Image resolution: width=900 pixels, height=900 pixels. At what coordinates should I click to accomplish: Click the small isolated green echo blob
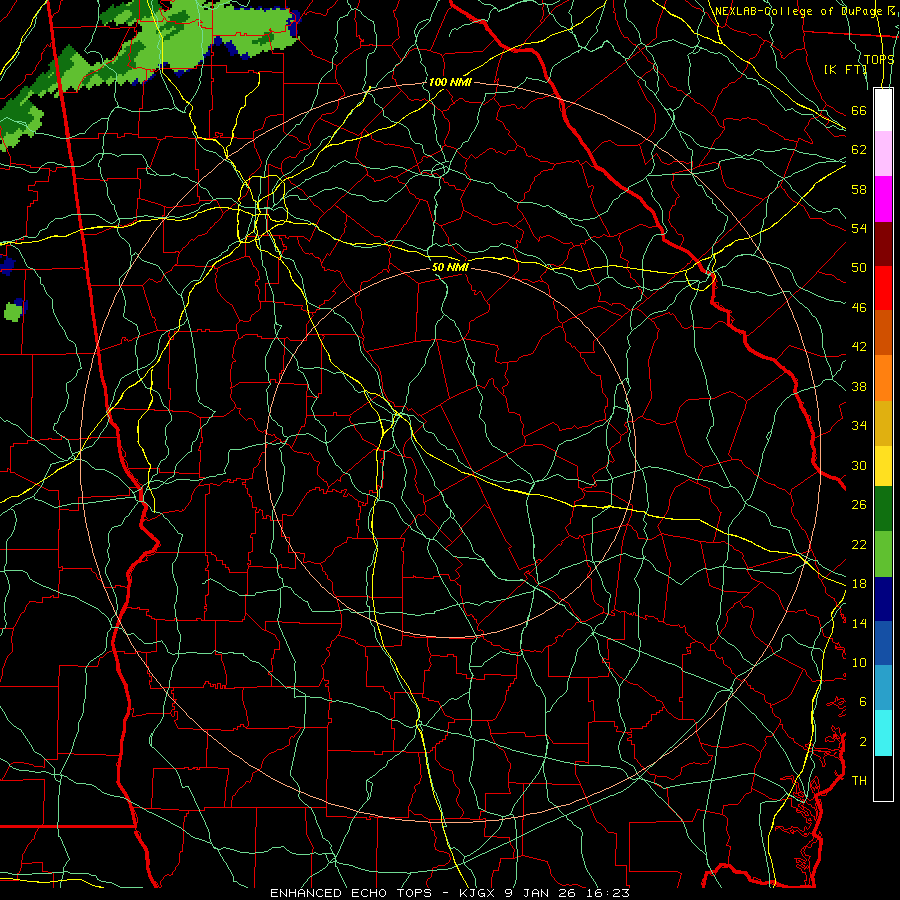pyautogui.click(x=13, y=312)
